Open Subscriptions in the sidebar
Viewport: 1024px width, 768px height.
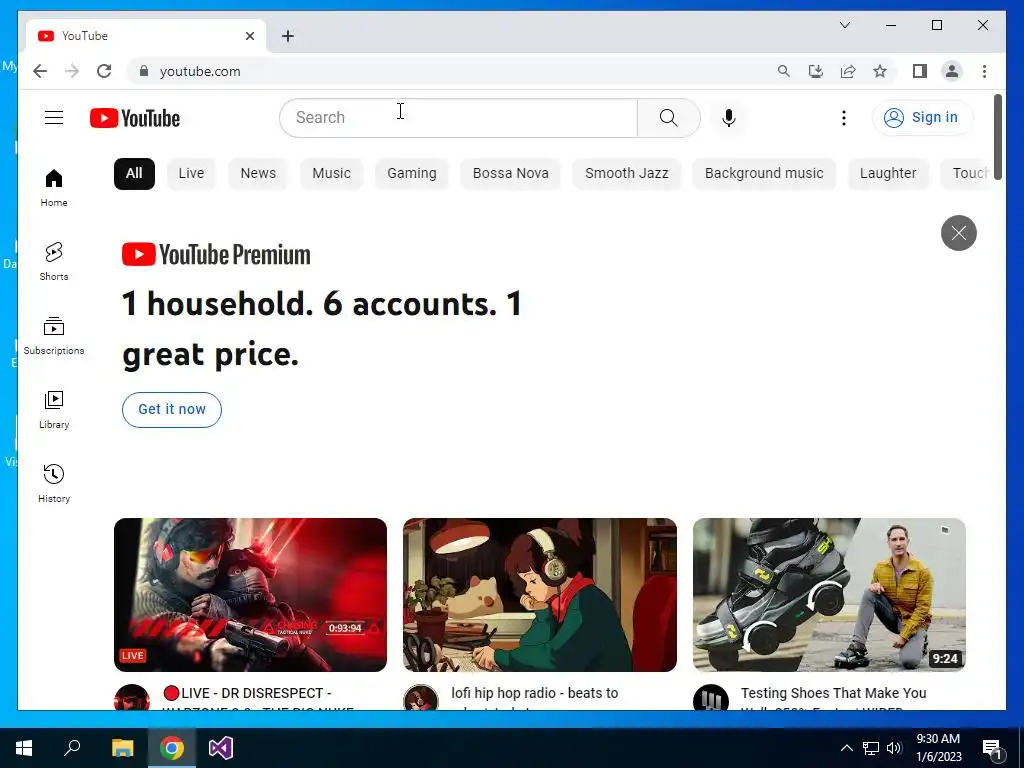pyautogui.click(x=54, y=336)
